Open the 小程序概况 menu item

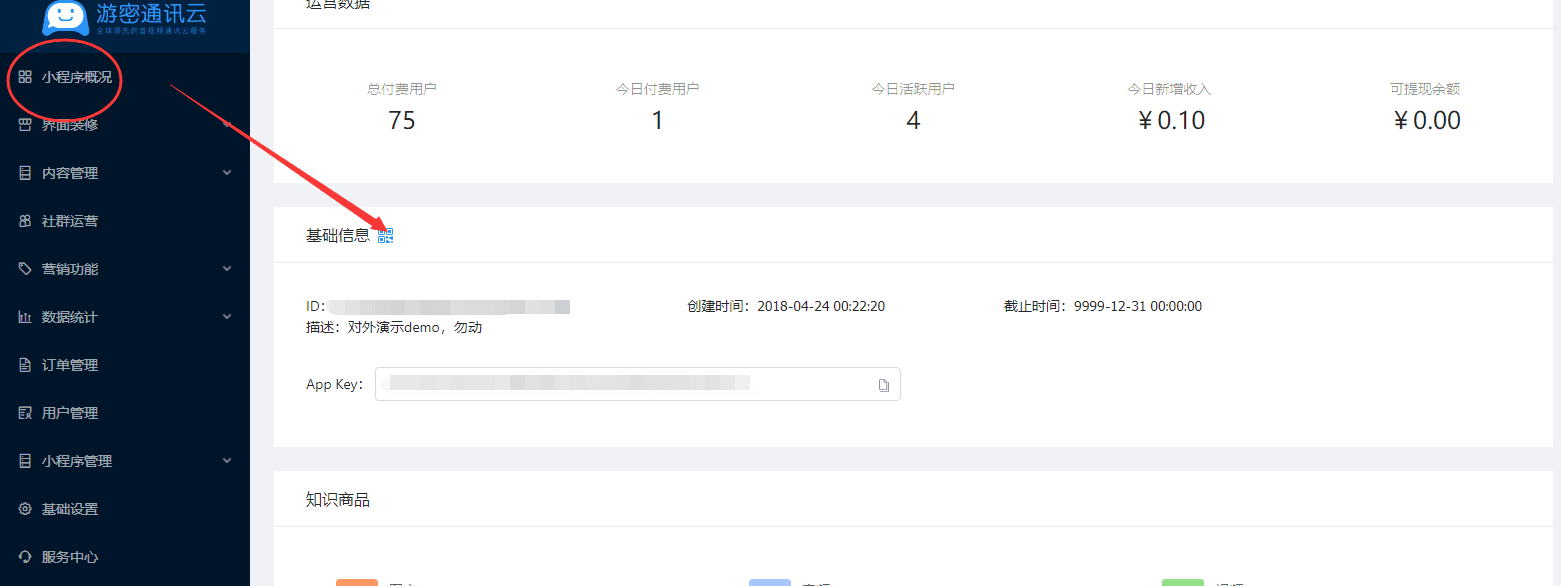[x=76, y=77]
